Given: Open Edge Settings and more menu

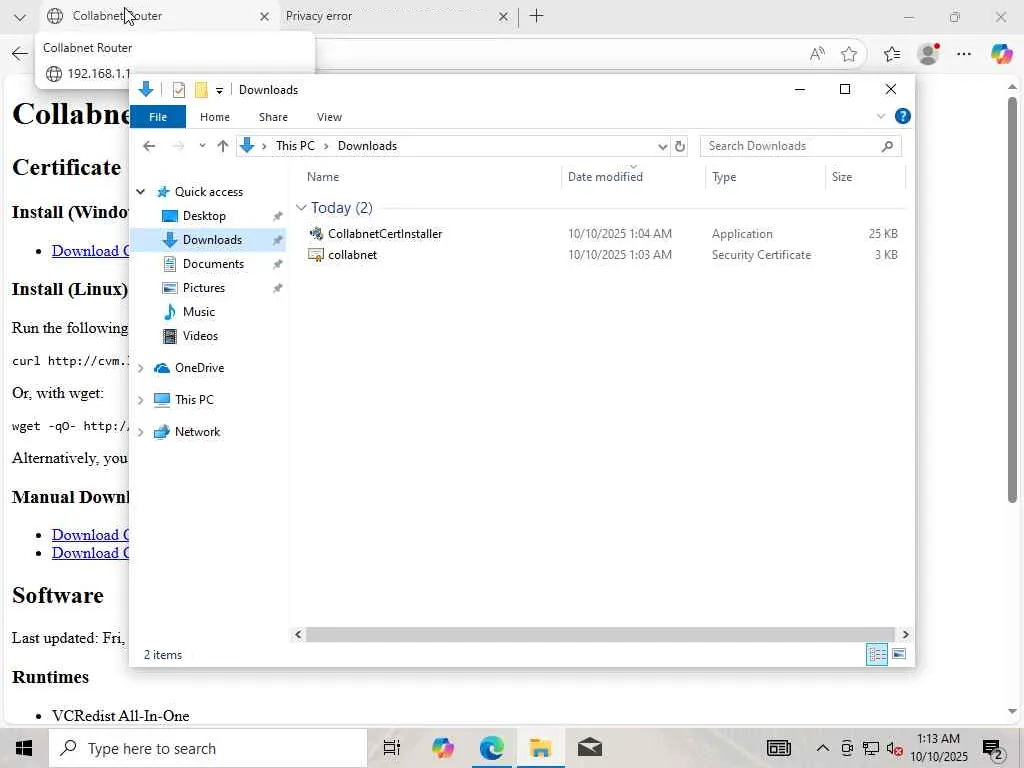Looking at the screenshot, I should (x=964, y=54).
